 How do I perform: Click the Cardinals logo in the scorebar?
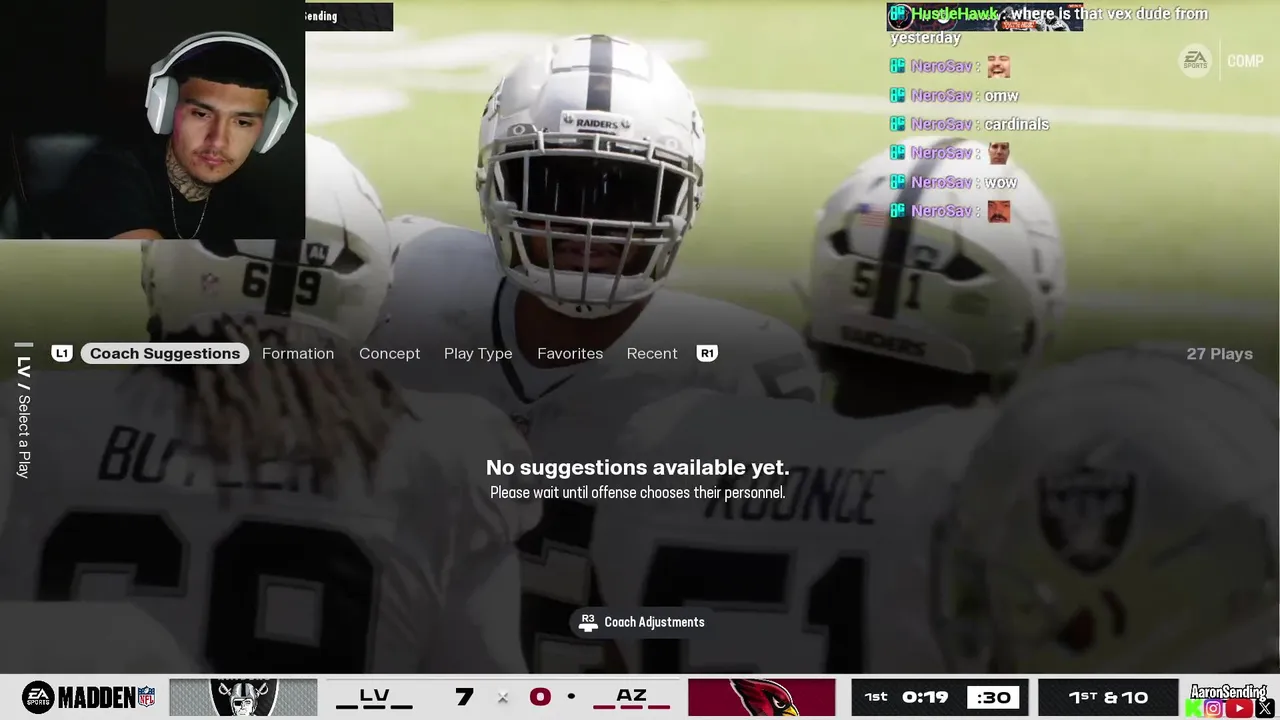[x=761, y=698]
